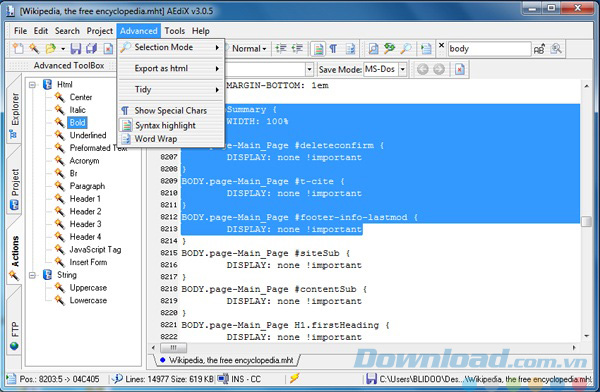Screen dimensions: 600x392
Task: Open the Tools menu
Action: (x=174, y=31)
